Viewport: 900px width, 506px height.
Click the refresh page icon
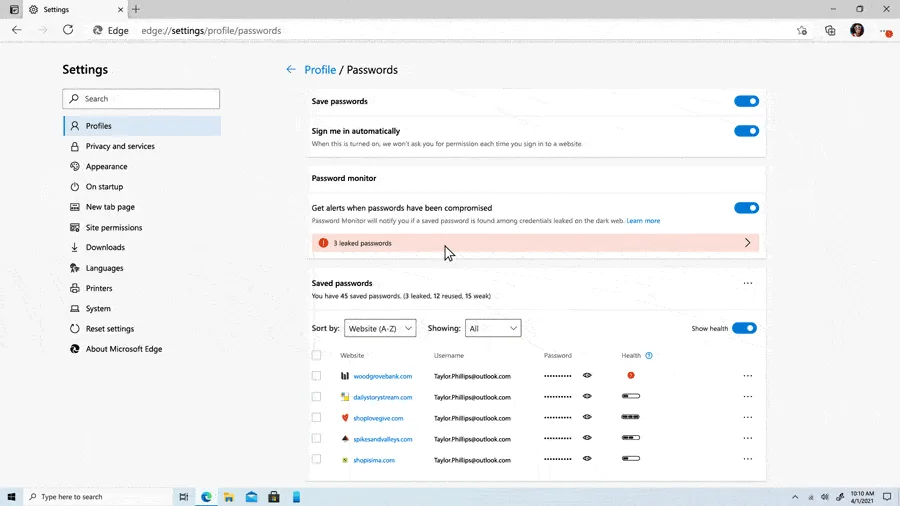[x=68, y=30]
